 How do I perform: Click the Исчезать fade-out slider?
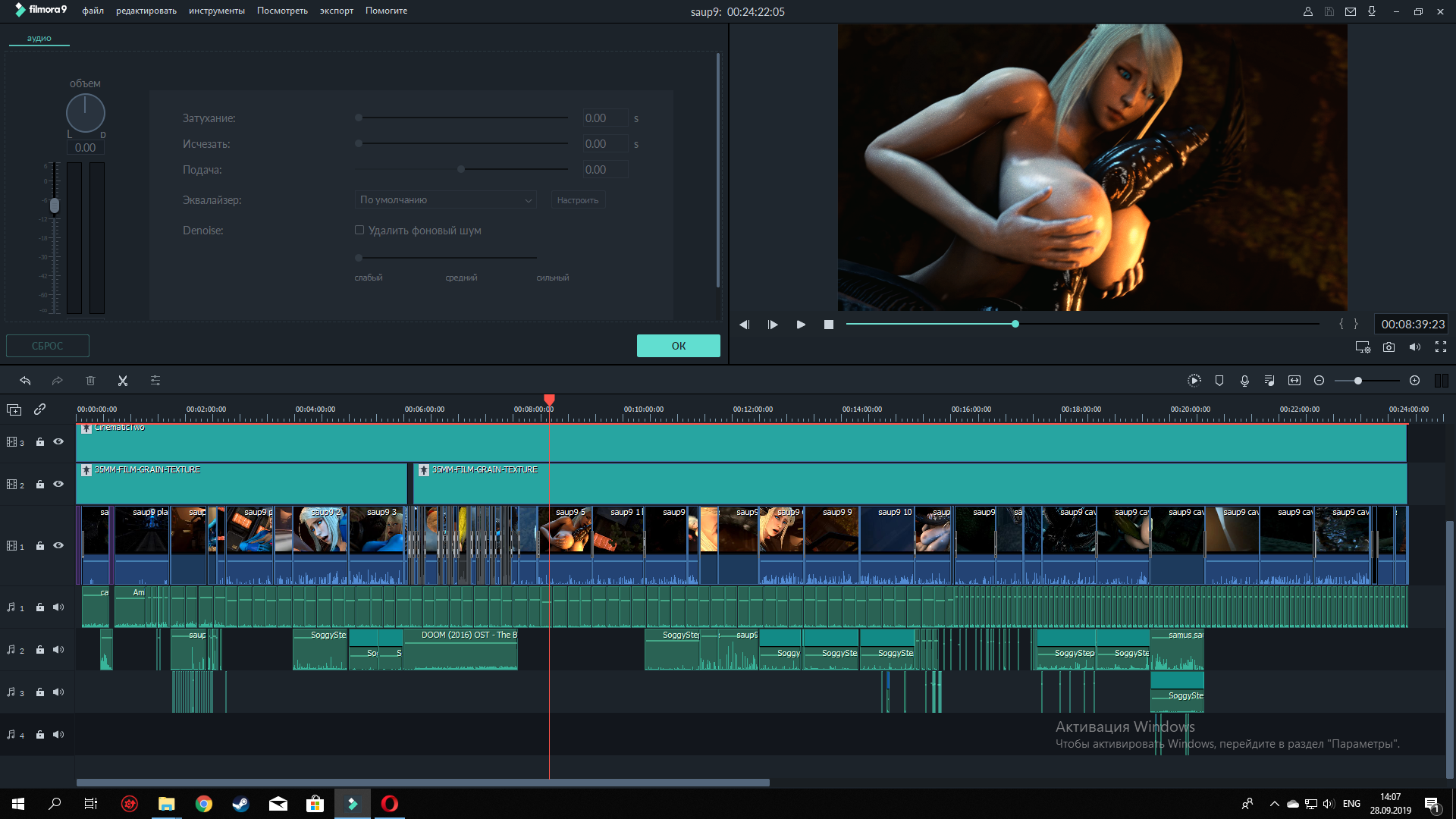click(x=462, y=143)
